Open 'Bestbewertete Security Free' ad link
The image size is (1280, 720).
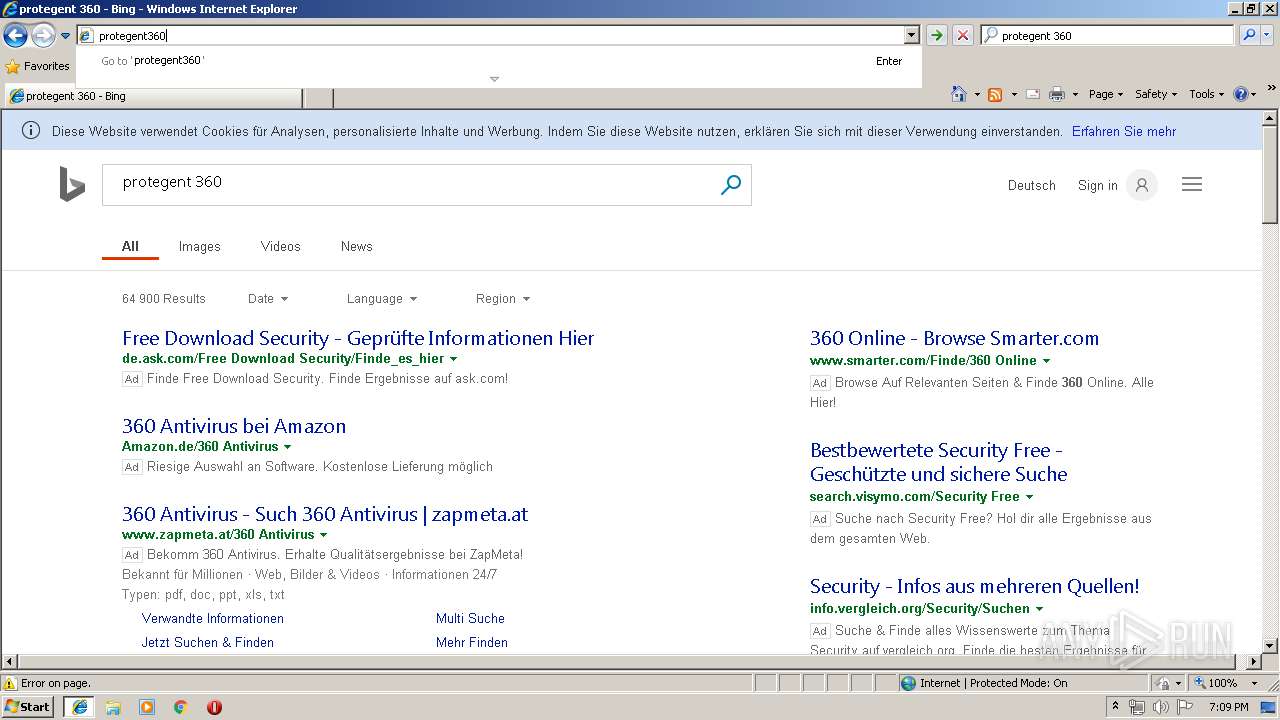pos(938,462)
